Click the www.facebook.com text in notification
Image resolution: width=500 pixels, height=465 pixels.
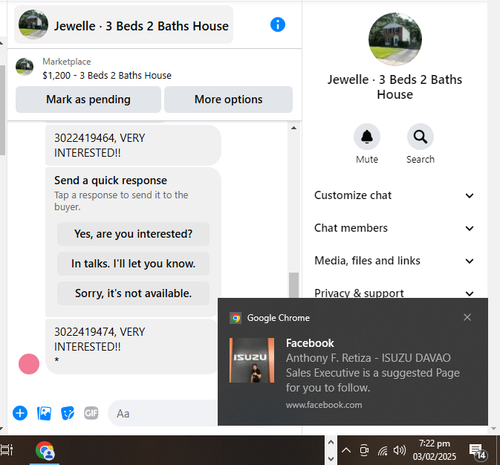click(324, 405)
